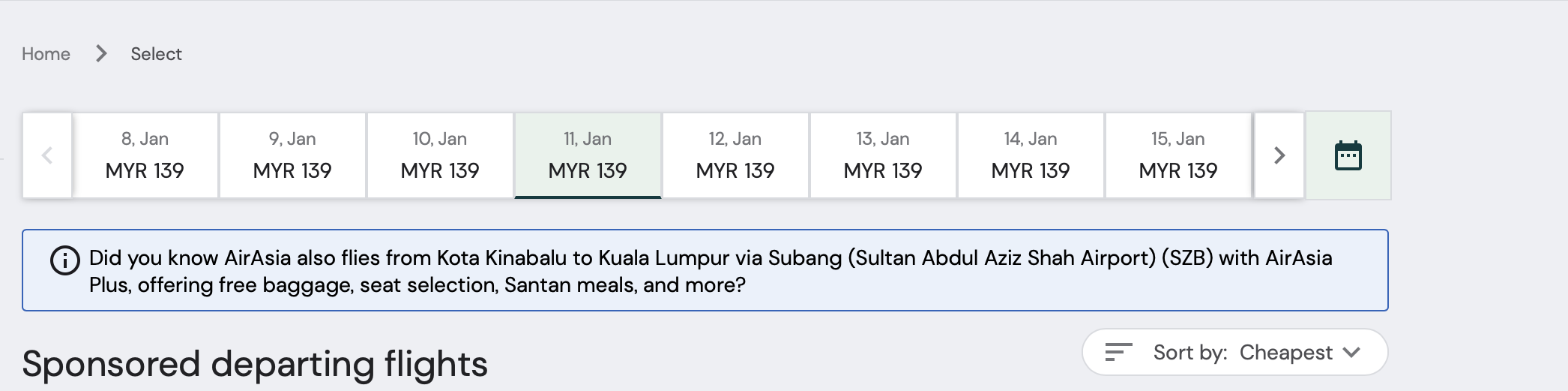Viewport: 1568px width, 391px height.
Task: Select the highlighted 11, Jan tab
Action: 588,155
